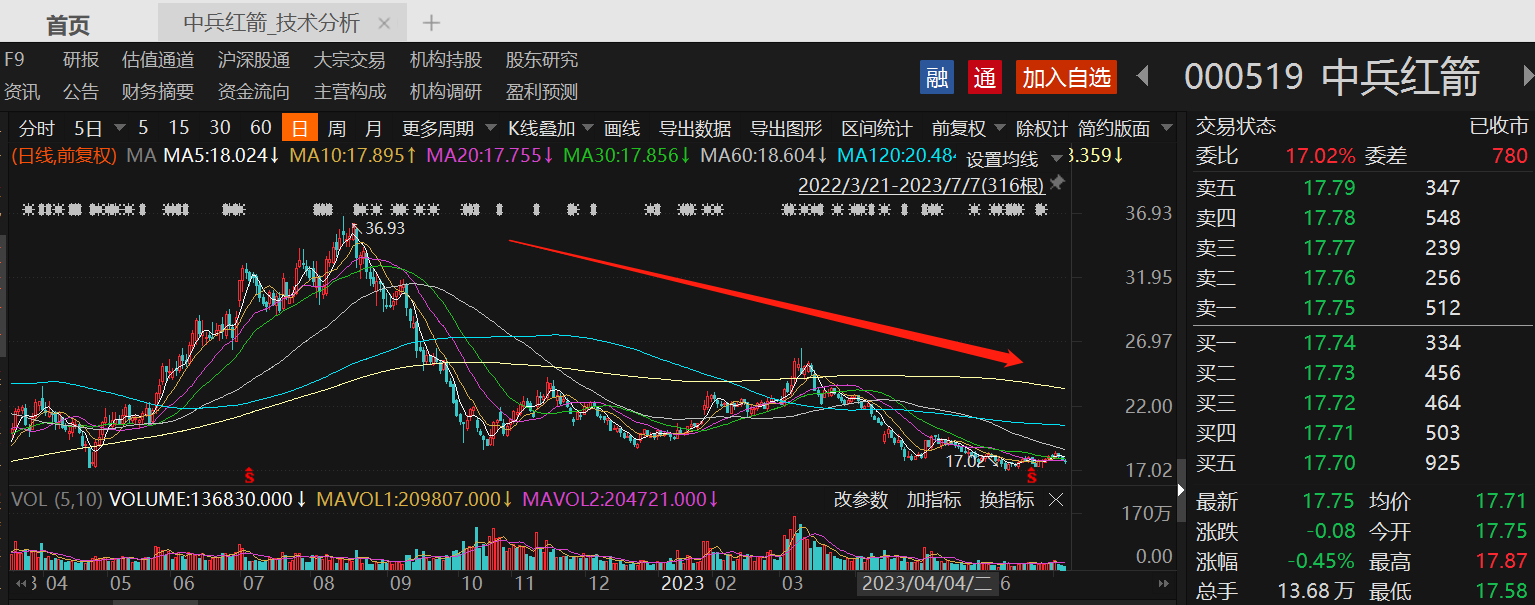
Task: Open 财务摘要 financial summary
Action: coord(158,92)
